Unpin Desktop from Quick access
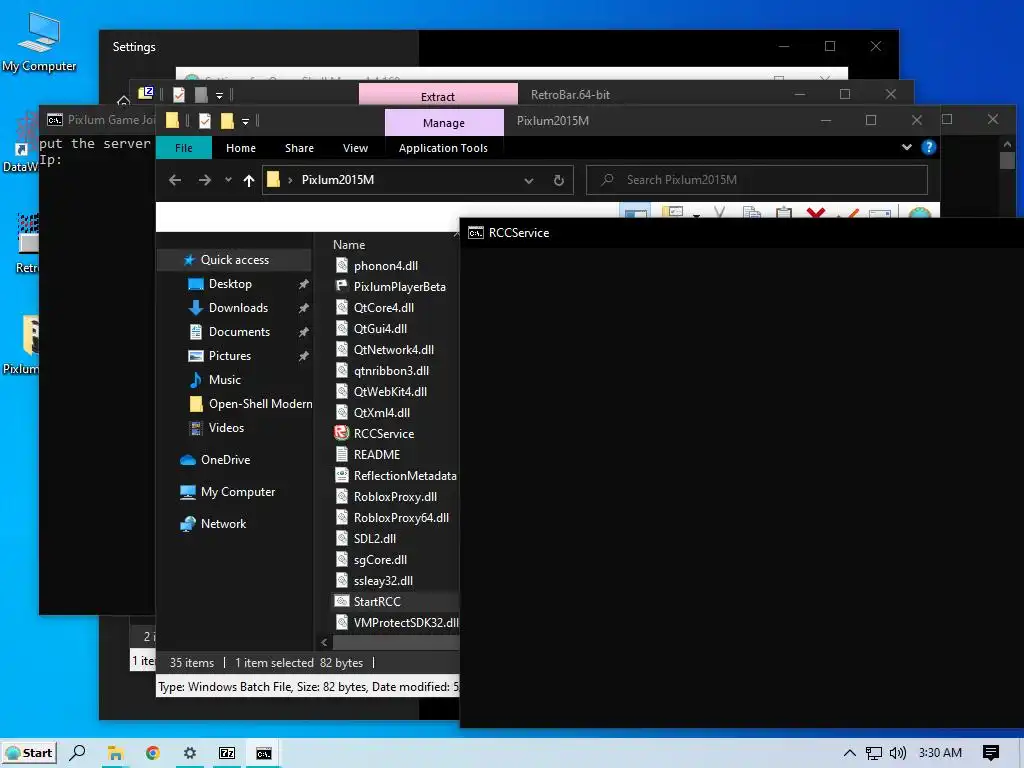Viewport: 1024px width, 768px height. pos(304,284)
